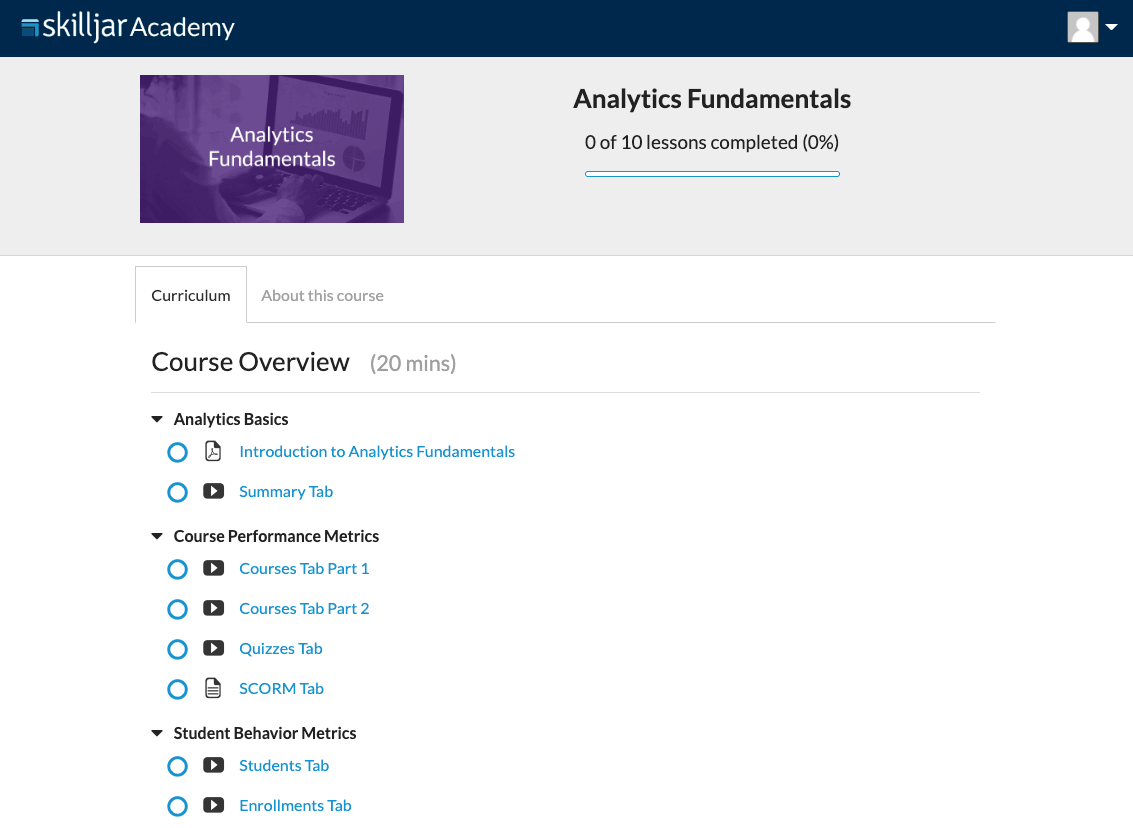This screenshot has height=828, width=1133.
Task: Click video icon next to Students Tab
Action: (213, 766)
